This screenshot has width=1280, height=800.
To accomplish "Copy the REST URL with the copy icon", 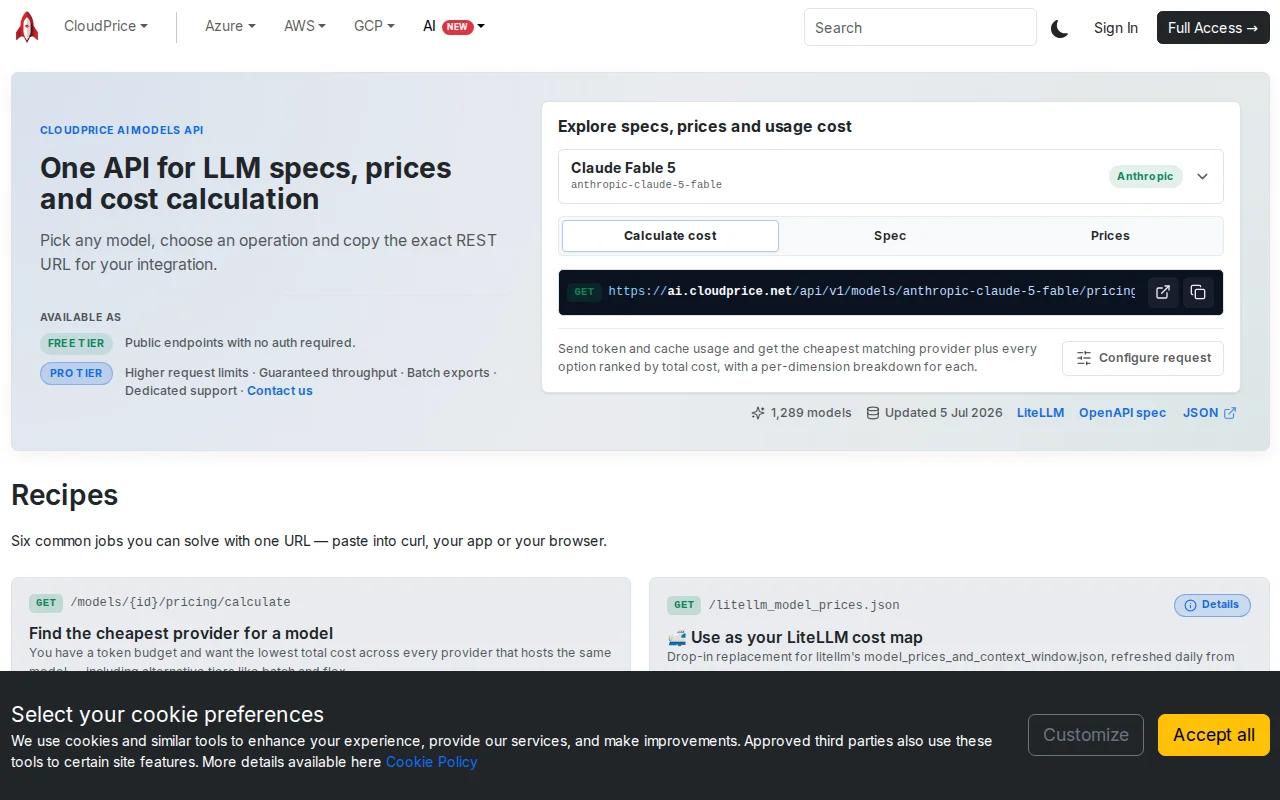I will coord(1198,292).
